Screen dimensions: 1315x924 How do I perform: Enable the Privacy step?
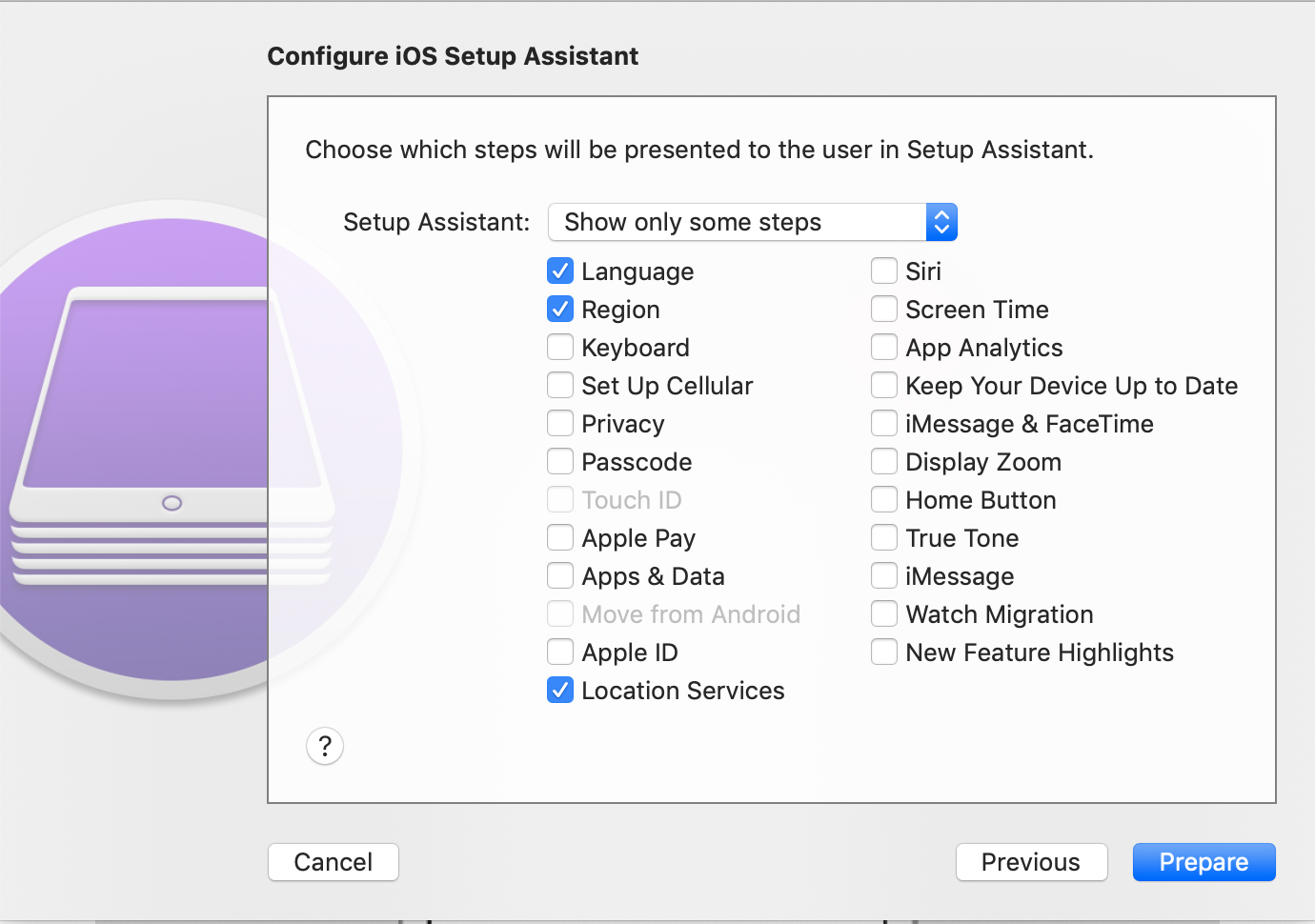[560, 424]
